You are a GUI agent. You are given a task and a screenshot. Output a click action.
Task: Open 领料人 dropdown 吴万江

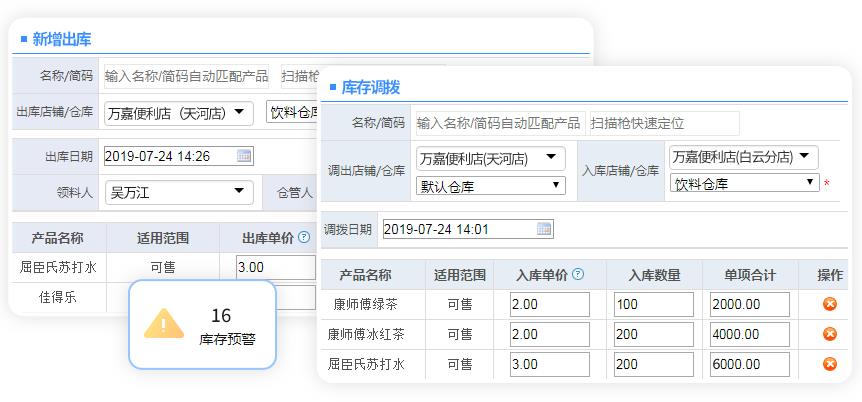click(x=179, y=192)
